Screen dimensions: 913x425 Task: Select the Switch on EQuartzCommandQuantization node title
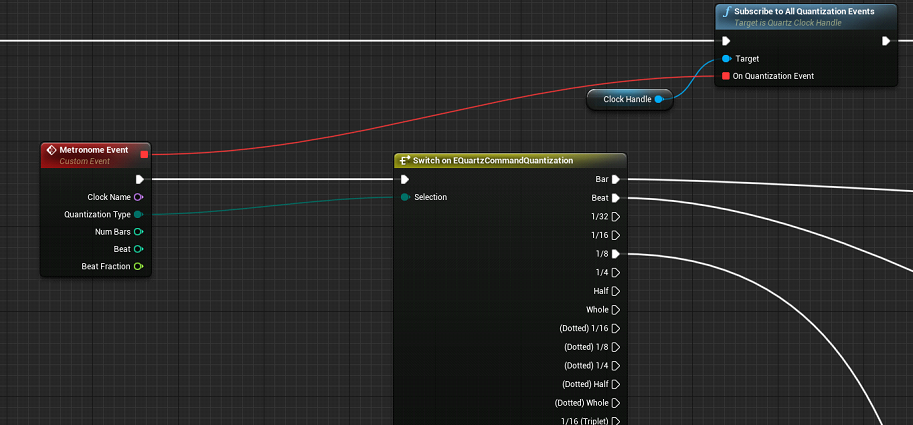pos(493,160)
